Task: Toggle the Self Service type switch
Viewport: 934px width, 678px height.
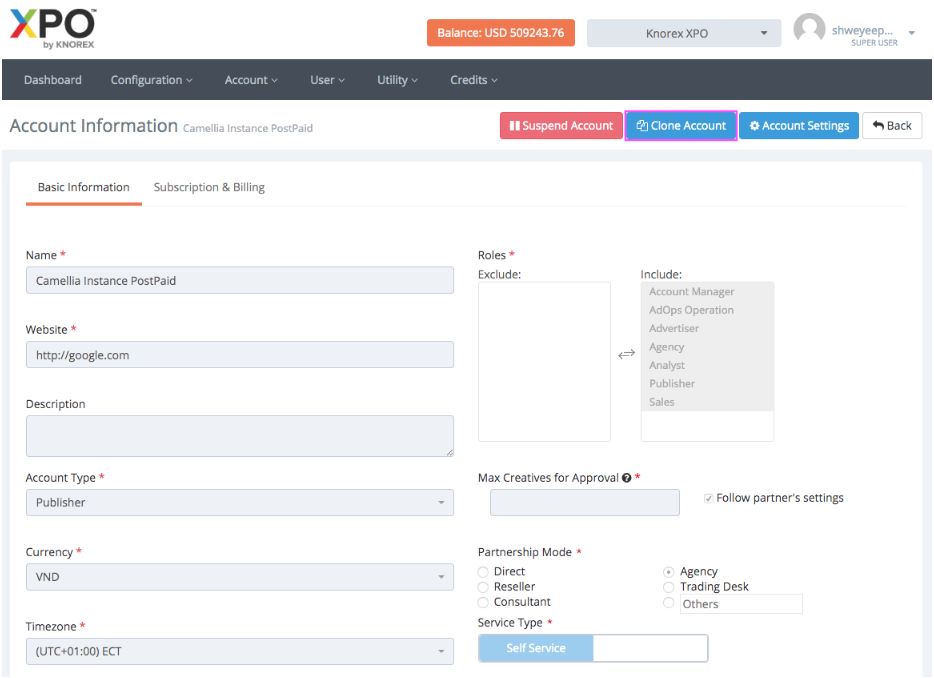Action: point(592,648)
